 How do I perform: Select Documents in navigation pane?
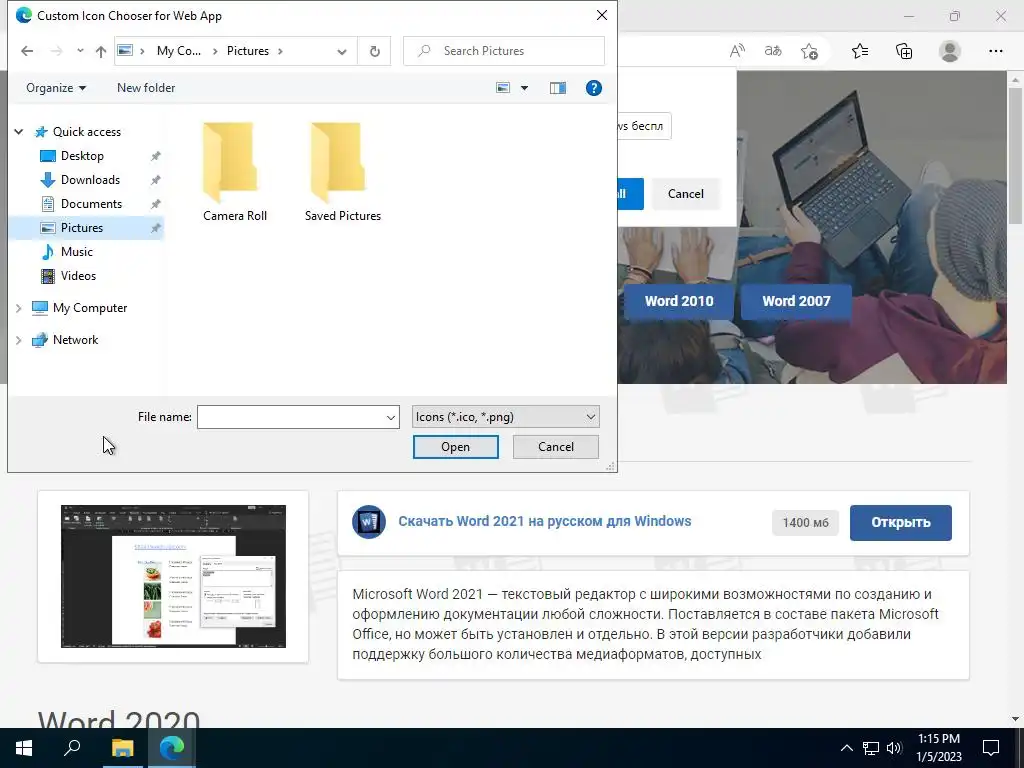pos(91,204)
